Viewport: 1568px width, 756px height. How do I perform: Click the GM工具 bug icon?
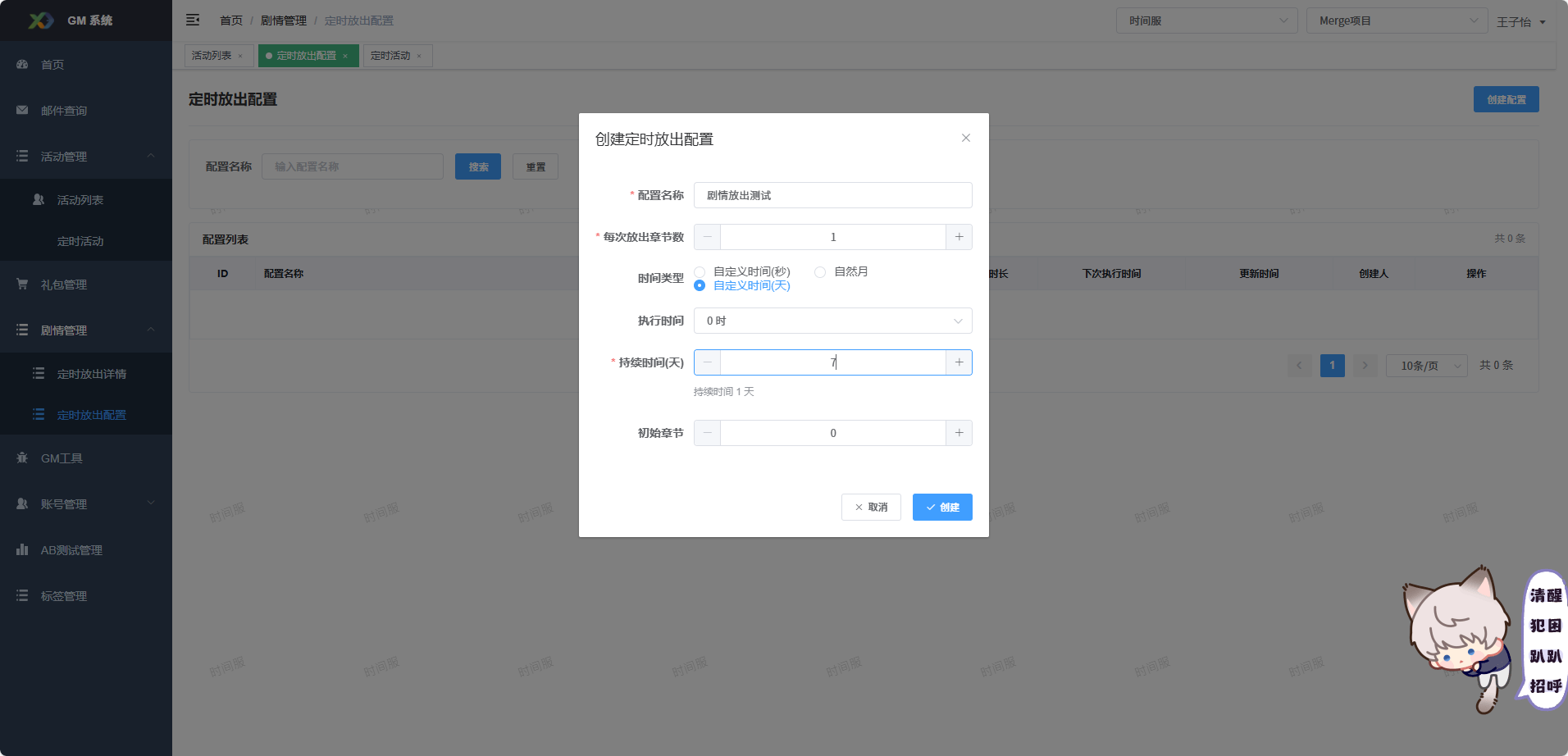22,458
